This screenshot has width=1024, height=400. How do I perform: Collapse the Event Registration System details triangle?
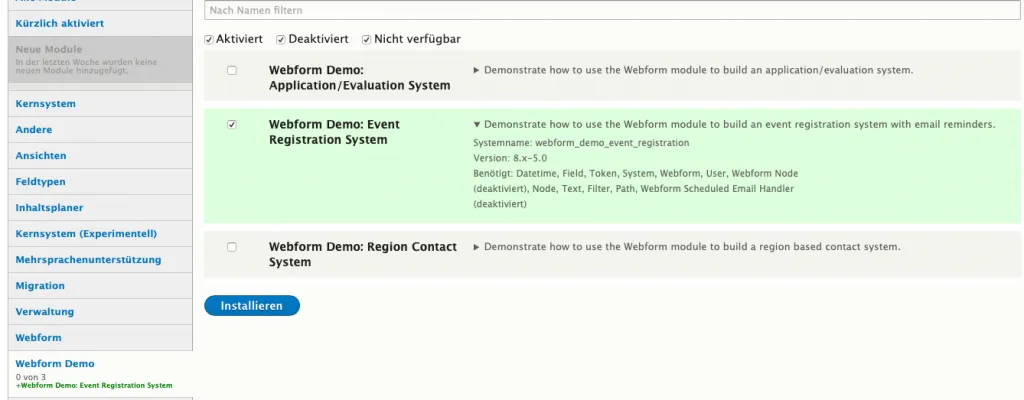[x=477, y=125]
